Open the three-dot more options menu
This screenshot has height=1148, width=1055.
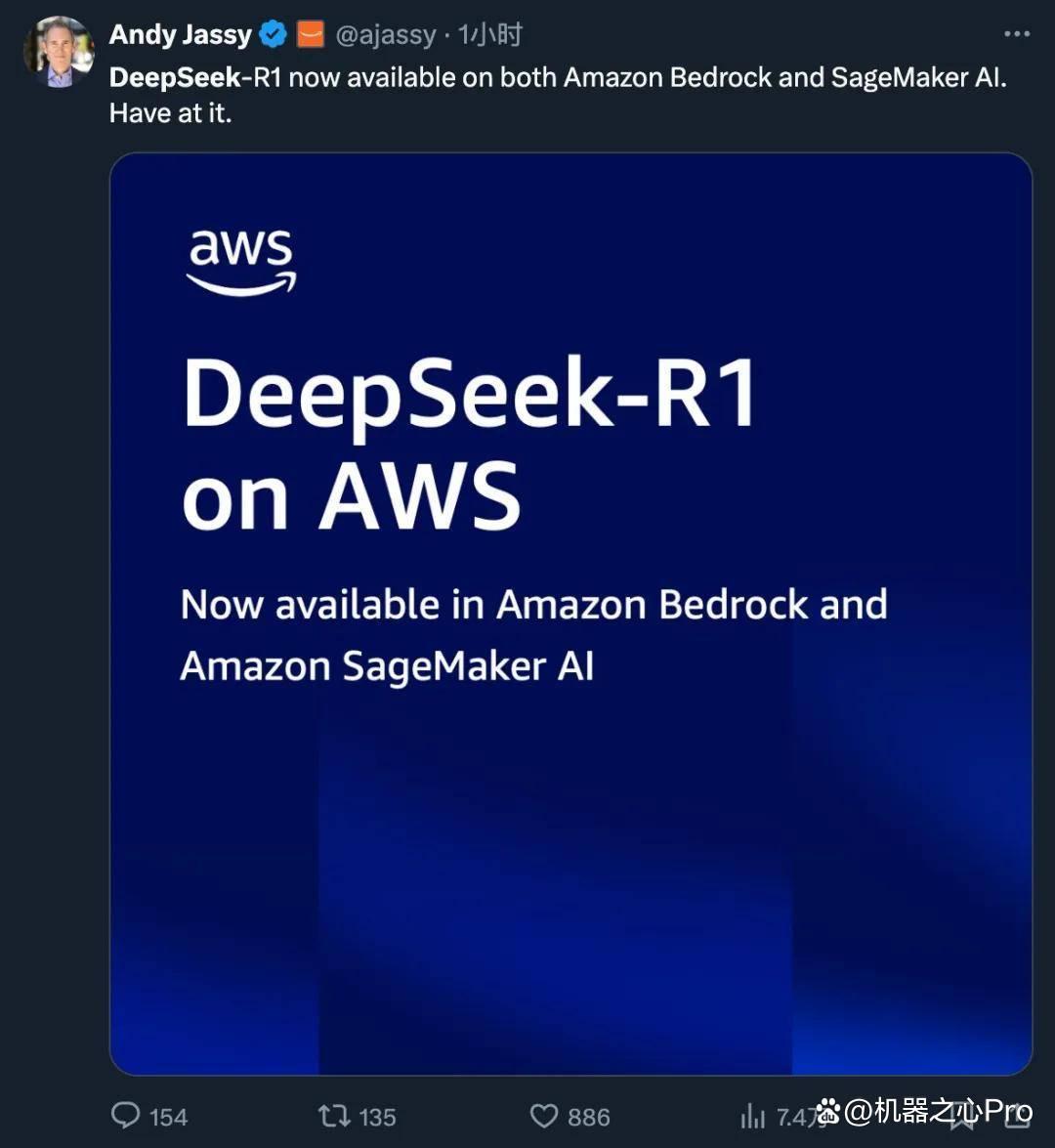1017,33
